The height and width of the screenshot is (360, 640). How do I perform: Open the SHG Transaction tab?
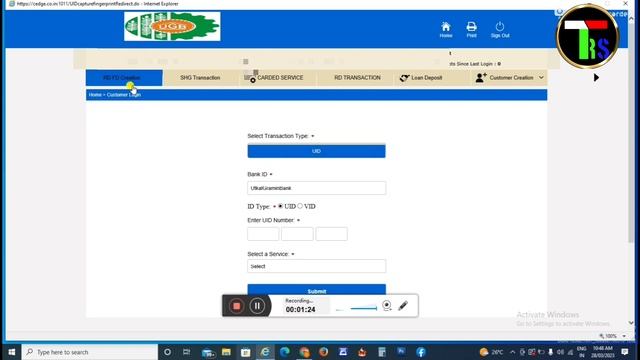point(200,78)
